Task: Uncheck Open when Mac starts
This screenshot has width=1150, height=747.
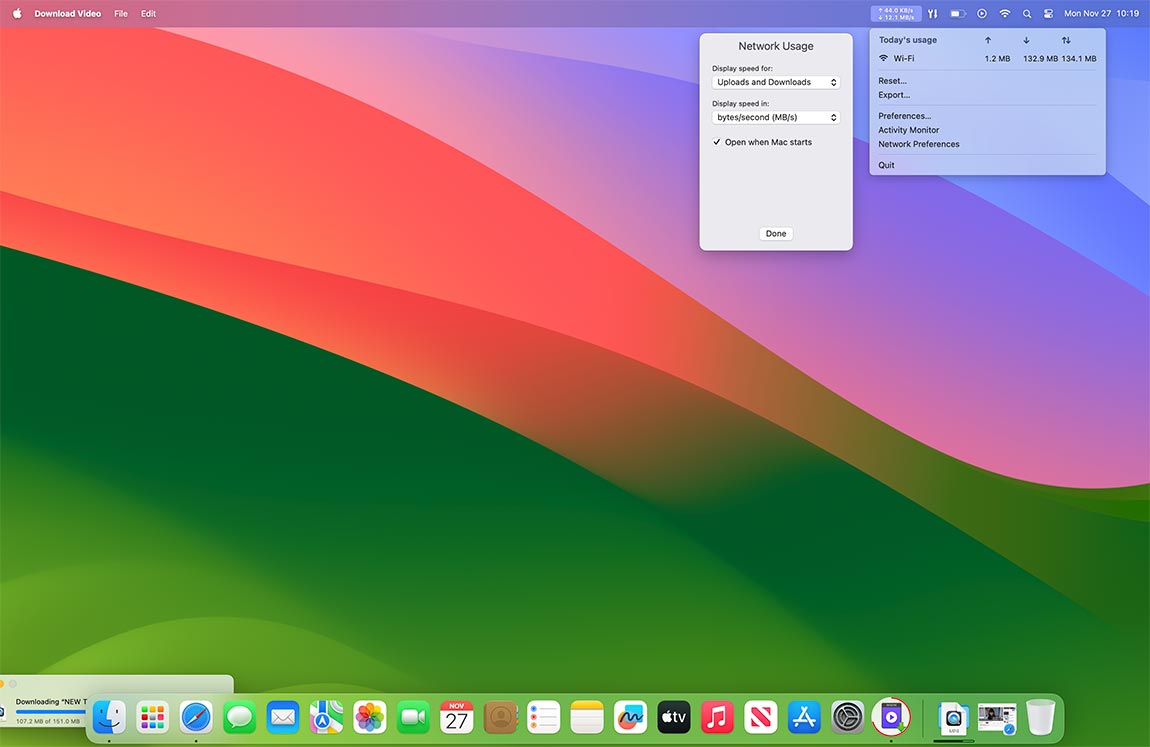Action: click(x=716, y=141)
